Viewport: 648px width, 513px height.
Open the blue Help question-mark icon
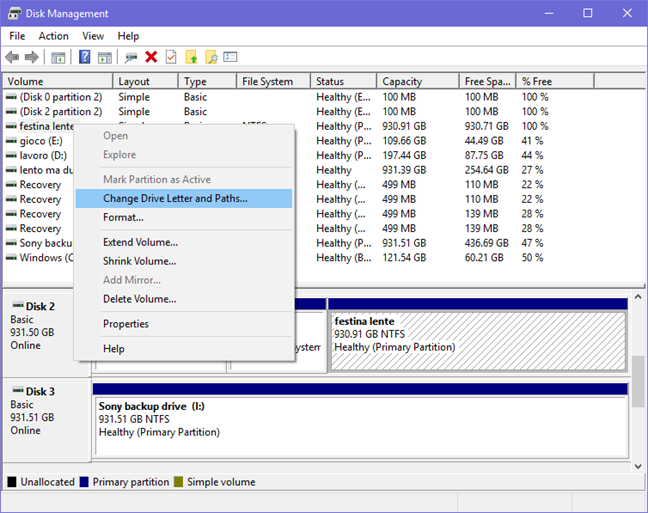(84, 57)
